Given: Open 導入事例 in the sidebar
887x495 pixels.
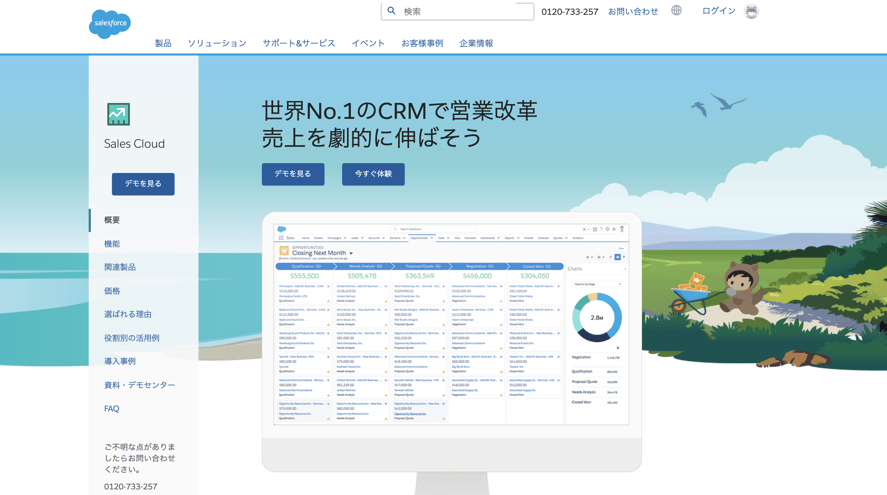Looking at the screenshot, I should 120,361.
